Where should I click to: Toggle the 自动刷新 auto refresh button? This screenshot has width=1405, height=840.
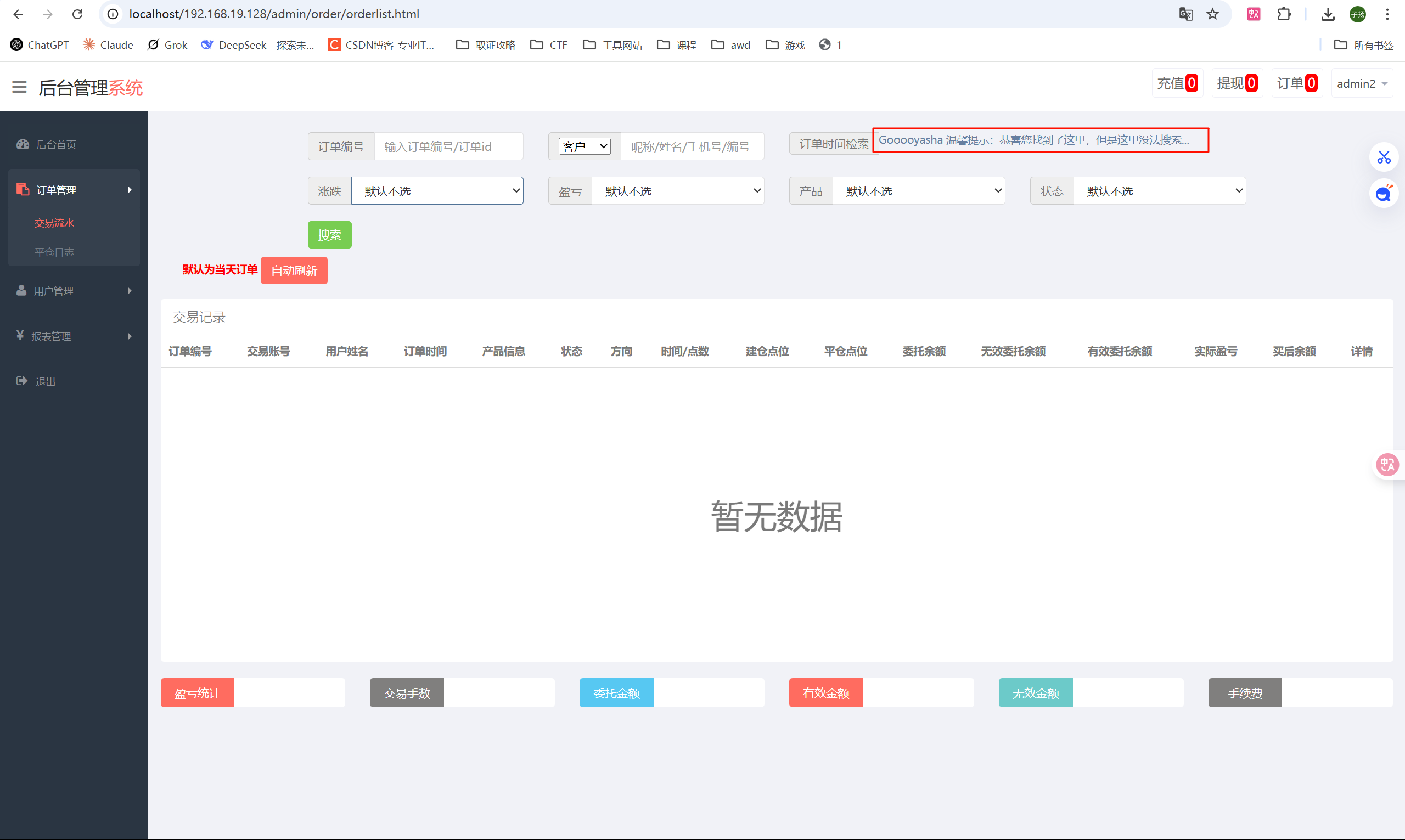(294, 270)
